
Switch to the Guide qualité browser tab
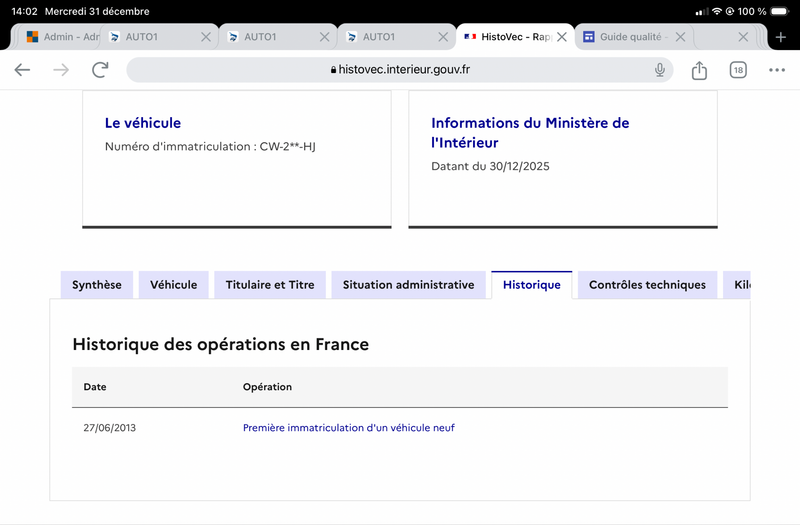[x=625, y=37]
